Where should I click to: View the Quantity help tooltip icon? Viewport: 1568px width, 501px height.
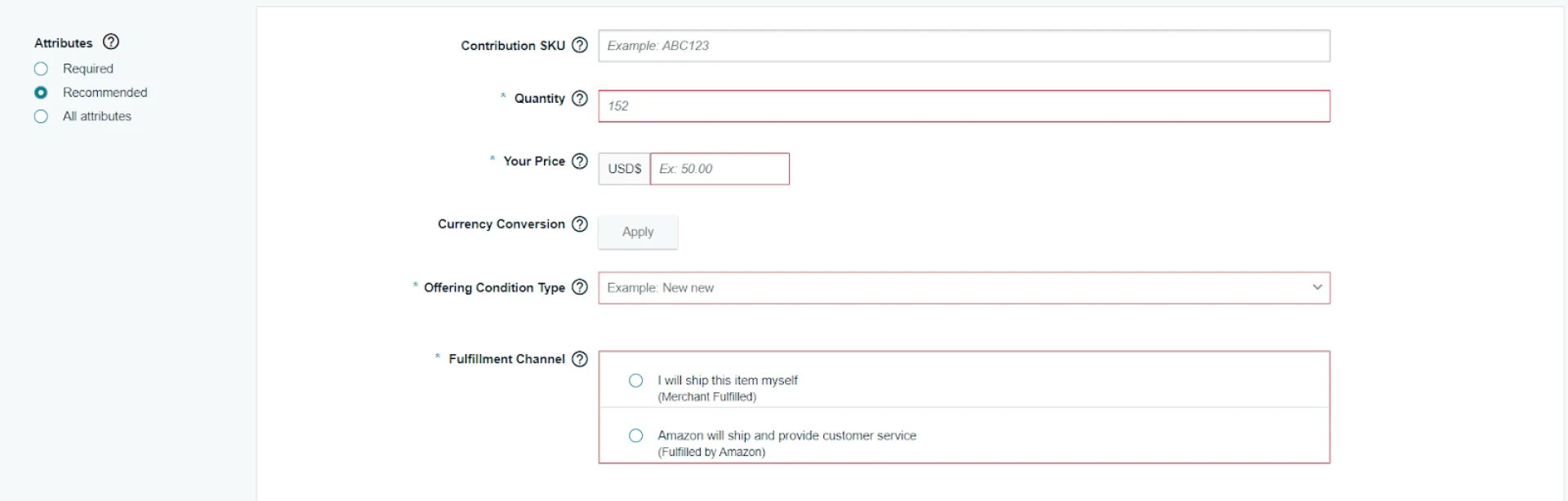[580, 98]
